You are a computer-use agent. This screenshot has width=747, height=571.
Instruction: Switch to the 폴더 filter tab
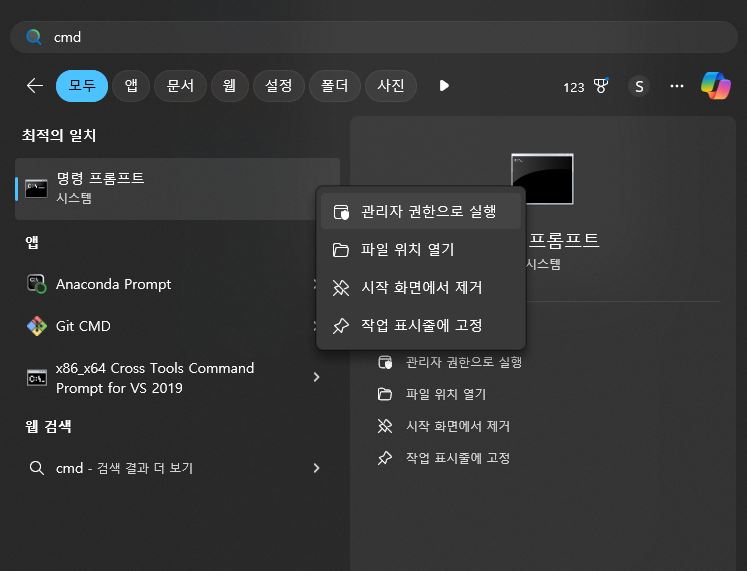click(334, 86)
